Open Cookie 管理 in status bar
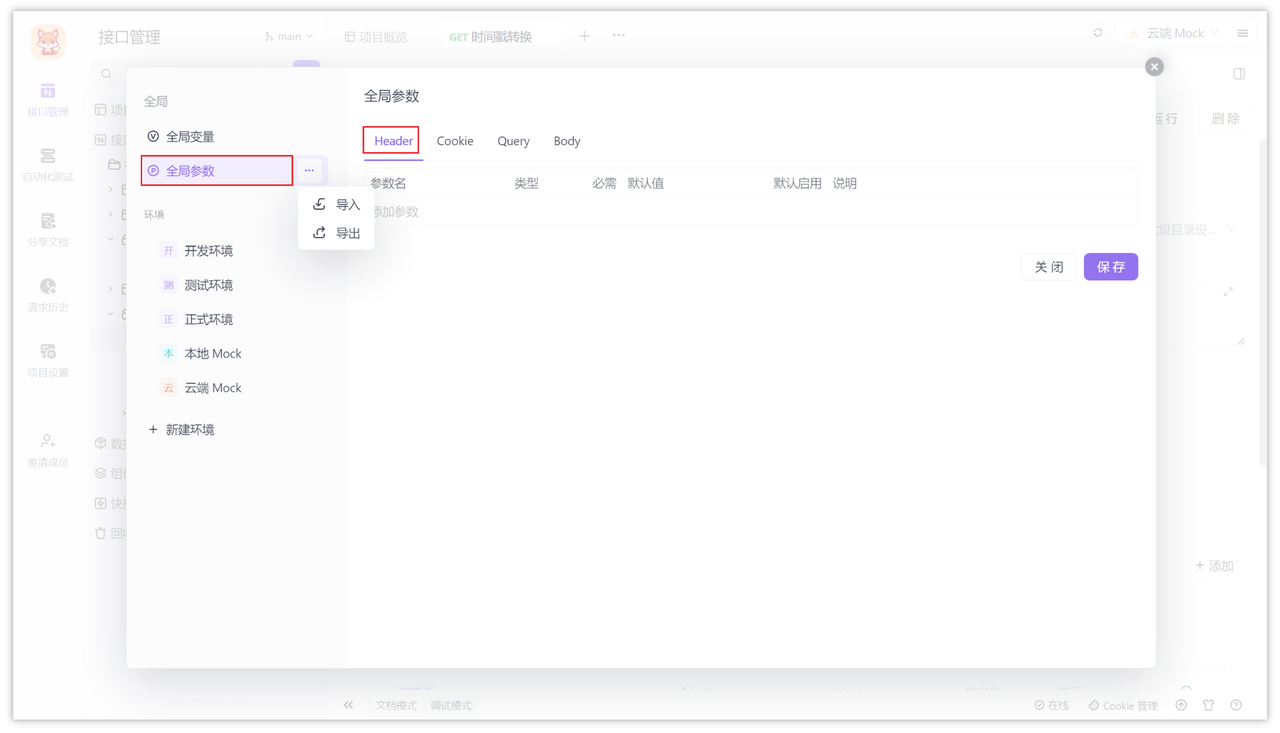Viewport: 1280px width, 733px height. (1123, 705)
